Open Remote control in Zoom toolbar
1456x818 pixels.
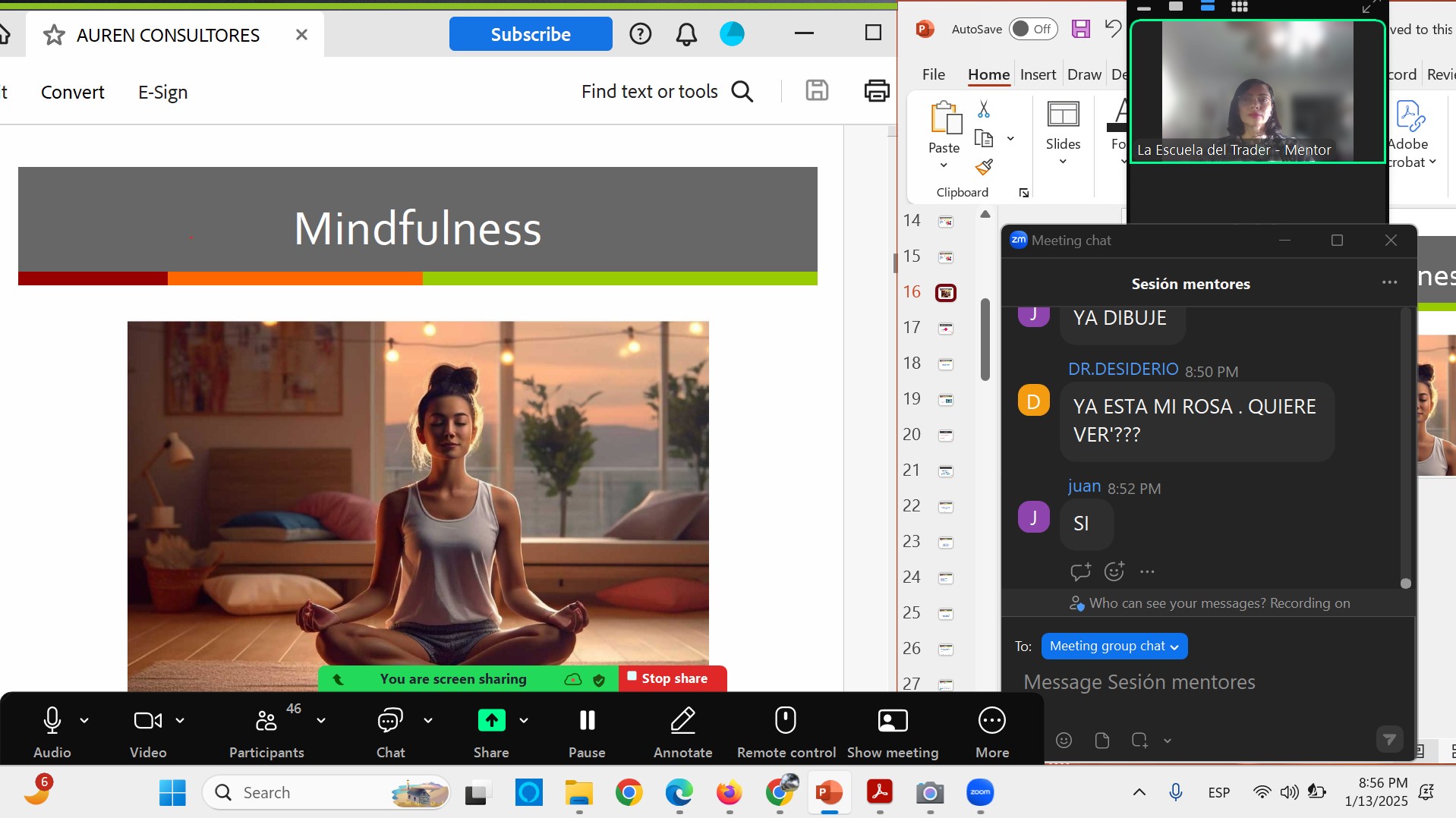tap(786, 721)
